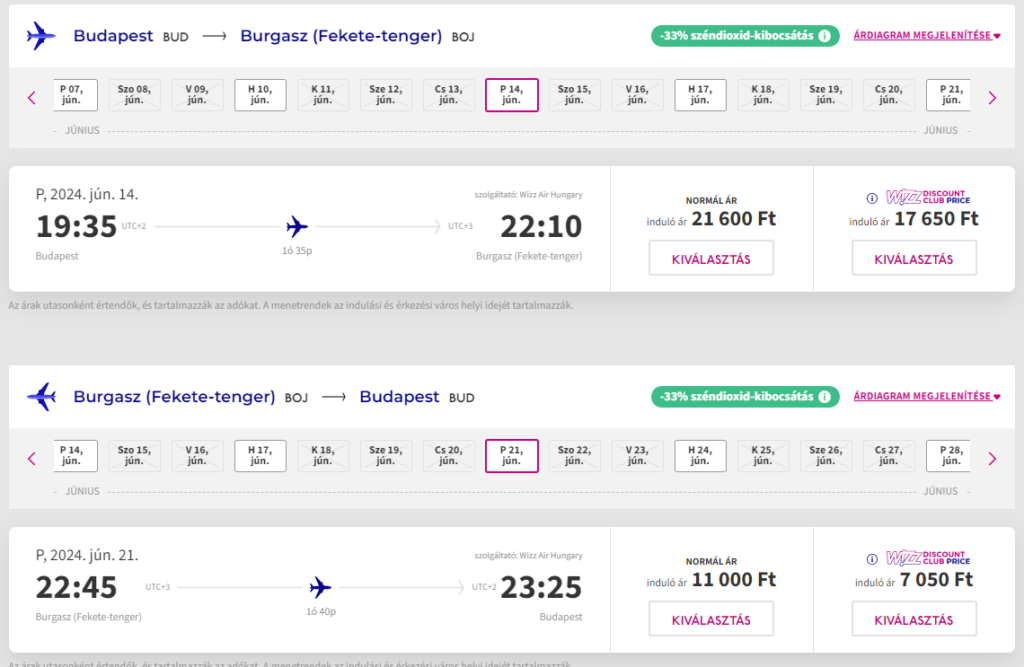
Task: Click info icon beside return WIZZ Discount Club
Action: [x=872, y=559]
